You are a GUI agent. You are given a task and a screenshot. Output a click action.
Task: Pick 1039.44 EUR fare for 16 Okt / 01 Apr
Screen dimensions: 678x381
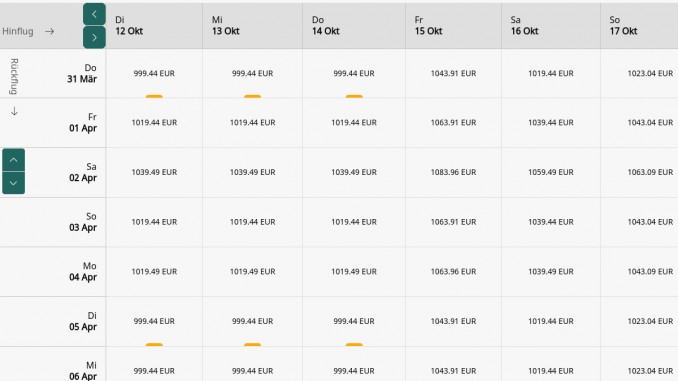(x=551, y=123)
